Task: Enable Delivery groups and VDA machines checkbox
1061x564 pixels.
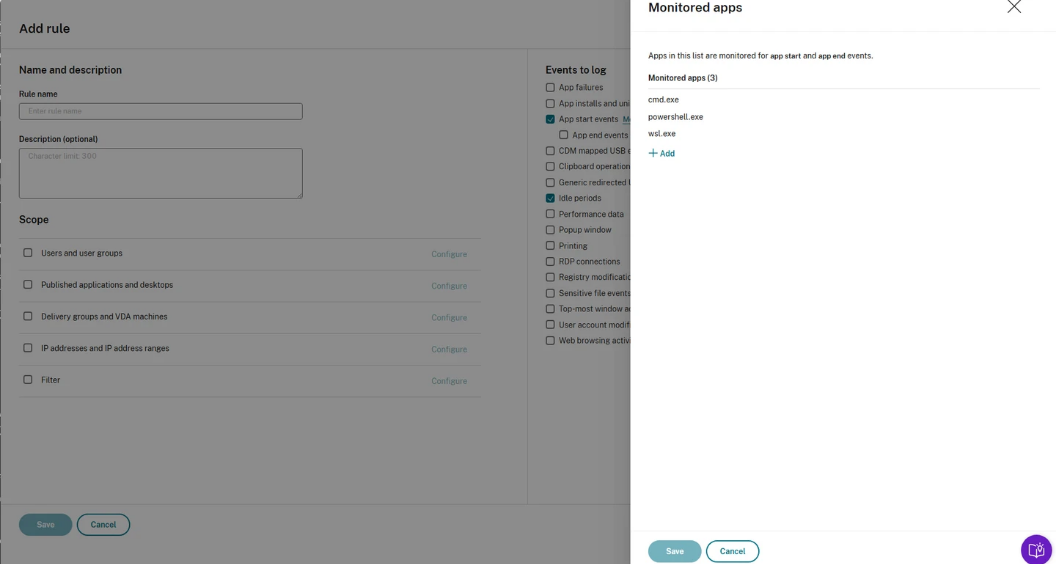Action: click(28, 316)
